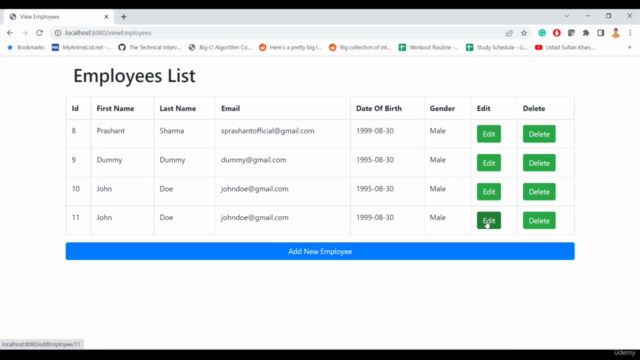Open MyAnimeList.net bookmark
This screenshot has height=360, width=640.
[81, 47]
